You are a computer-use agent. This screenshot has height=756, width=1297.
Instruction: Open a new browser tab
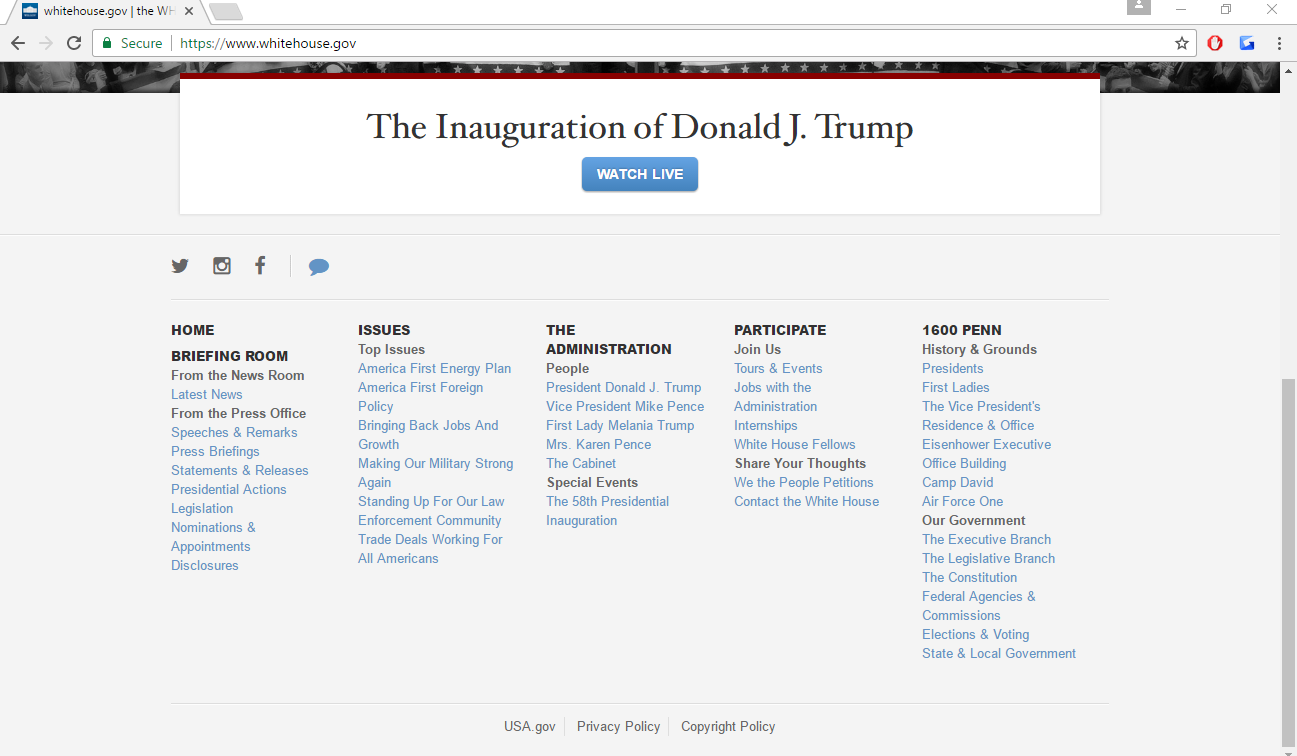(226, 12)
